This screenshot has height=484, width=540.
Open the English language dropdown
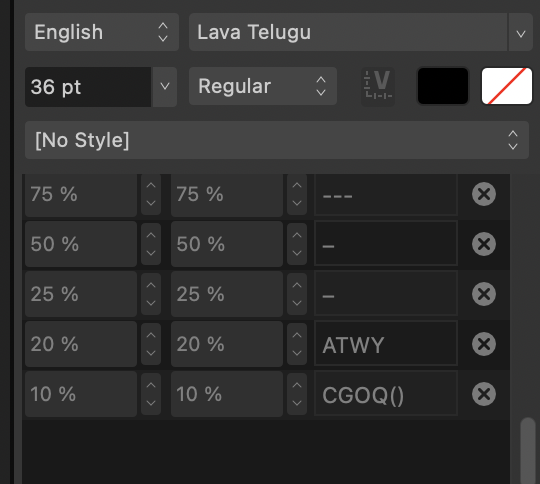tap(102, 32)
